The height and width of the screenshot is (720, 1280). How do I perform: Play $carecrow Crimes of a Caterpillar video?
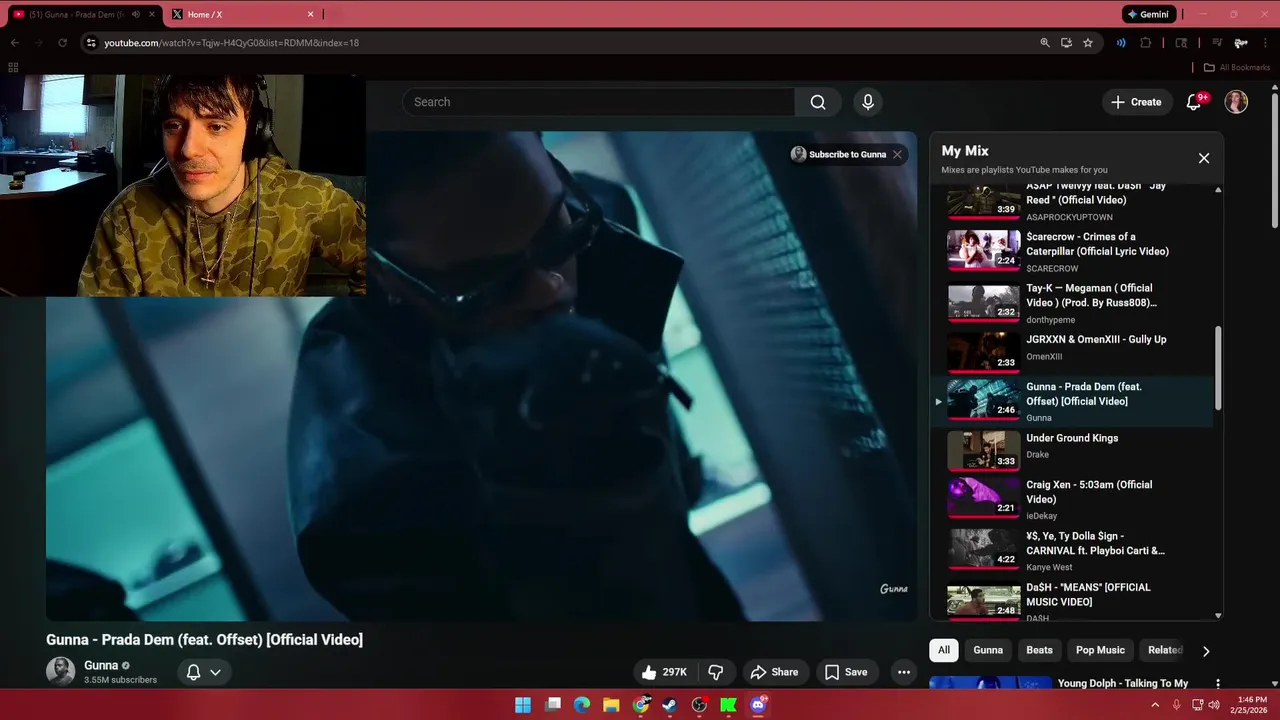click(x=1071, y=251)
